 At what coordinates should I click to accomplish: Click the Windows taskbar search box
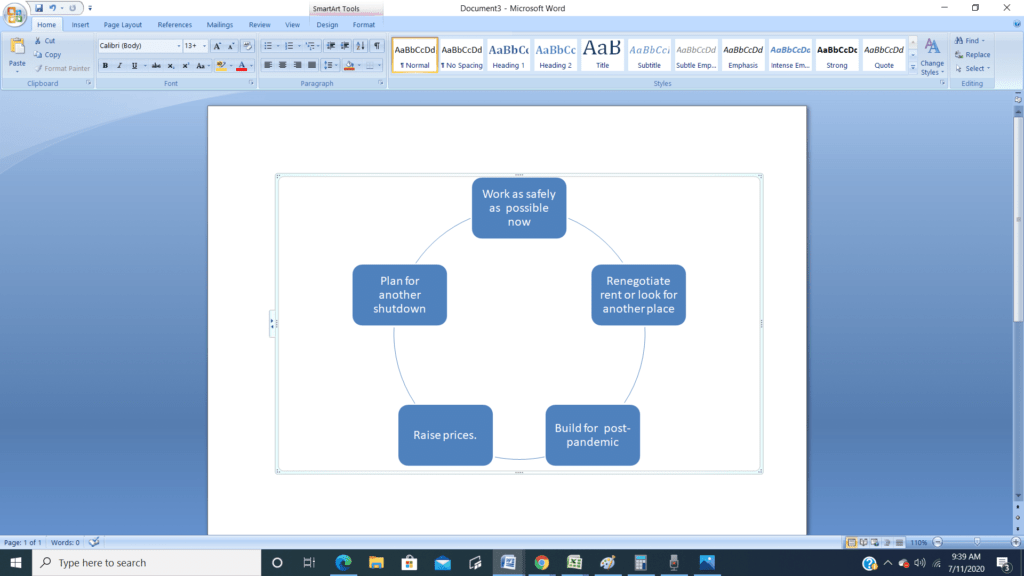point(145,563)
